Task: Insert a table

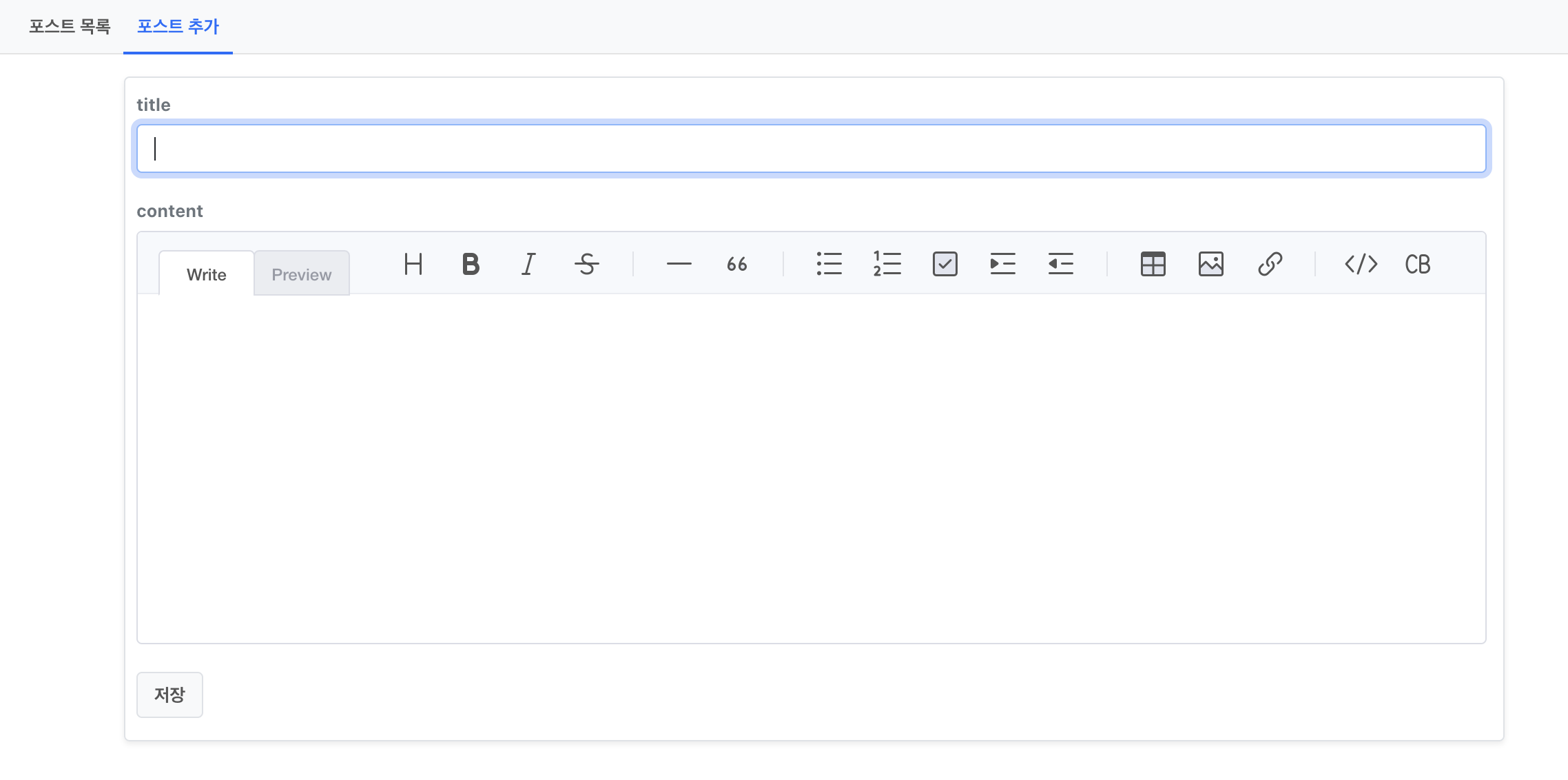Action: pos(1153,264)
